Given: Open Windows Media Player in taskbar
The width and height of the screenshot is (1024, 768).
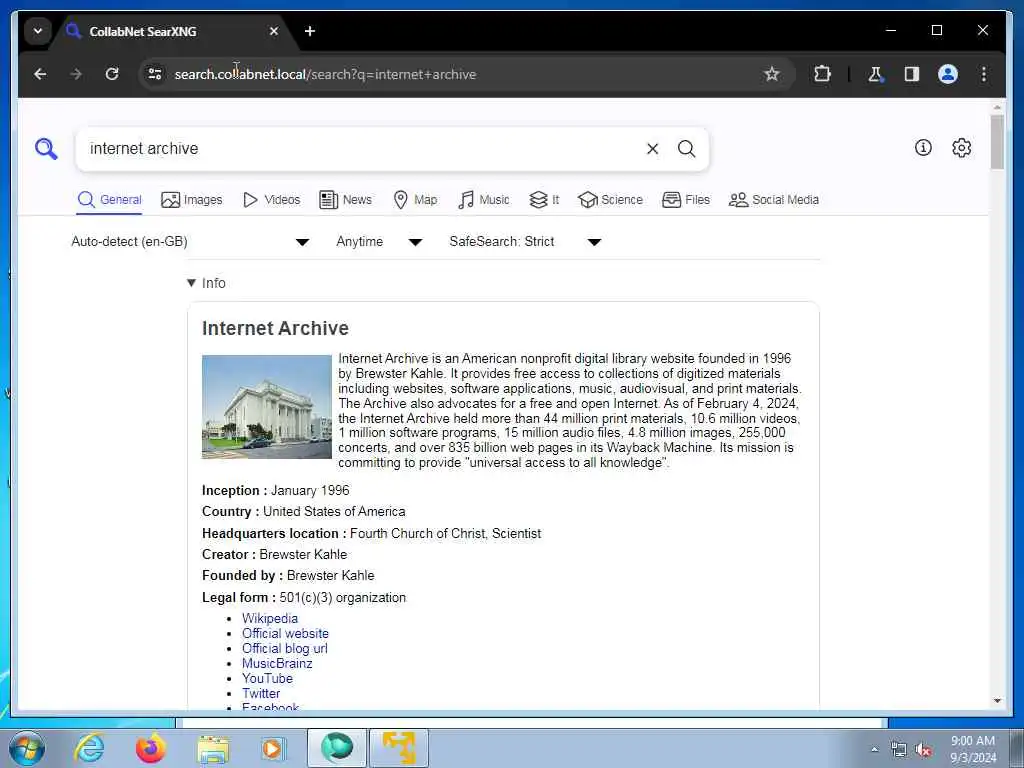Looking at the screenshot, I should pyautogui.click(x=272, y=748).
